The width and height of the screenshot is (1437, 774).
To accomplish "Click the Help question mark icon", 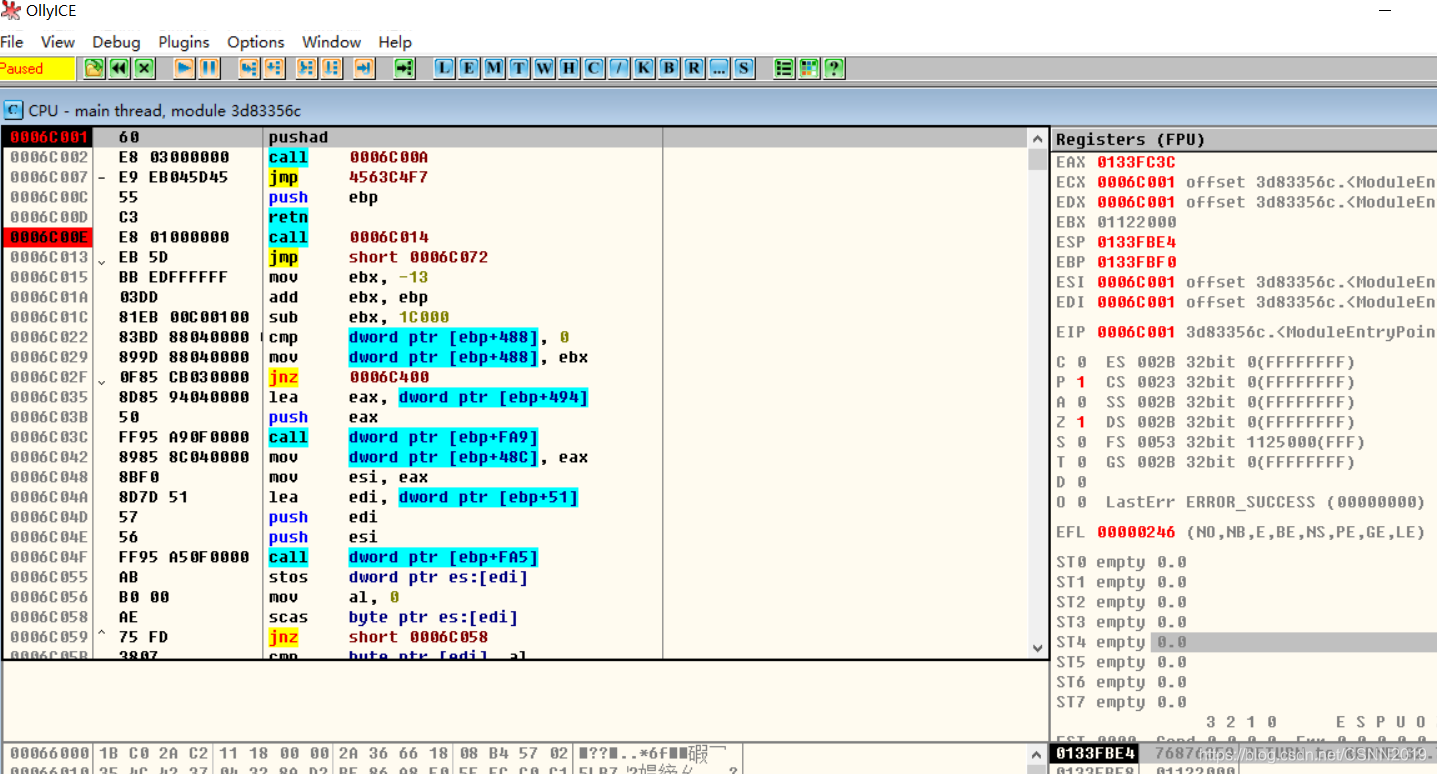I will [x=834, y=68].
